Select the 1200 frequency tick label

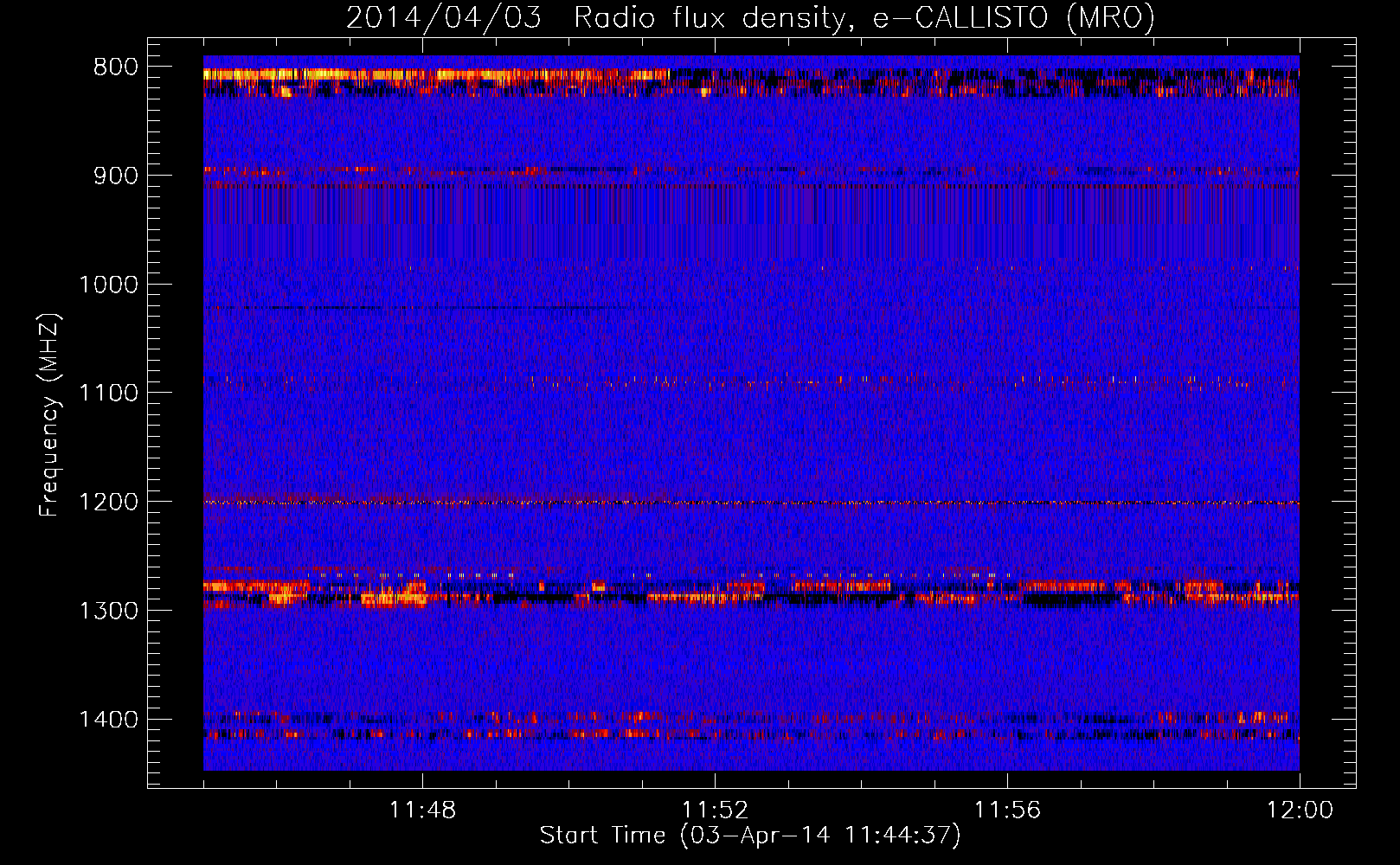click(x=108, y=503)
